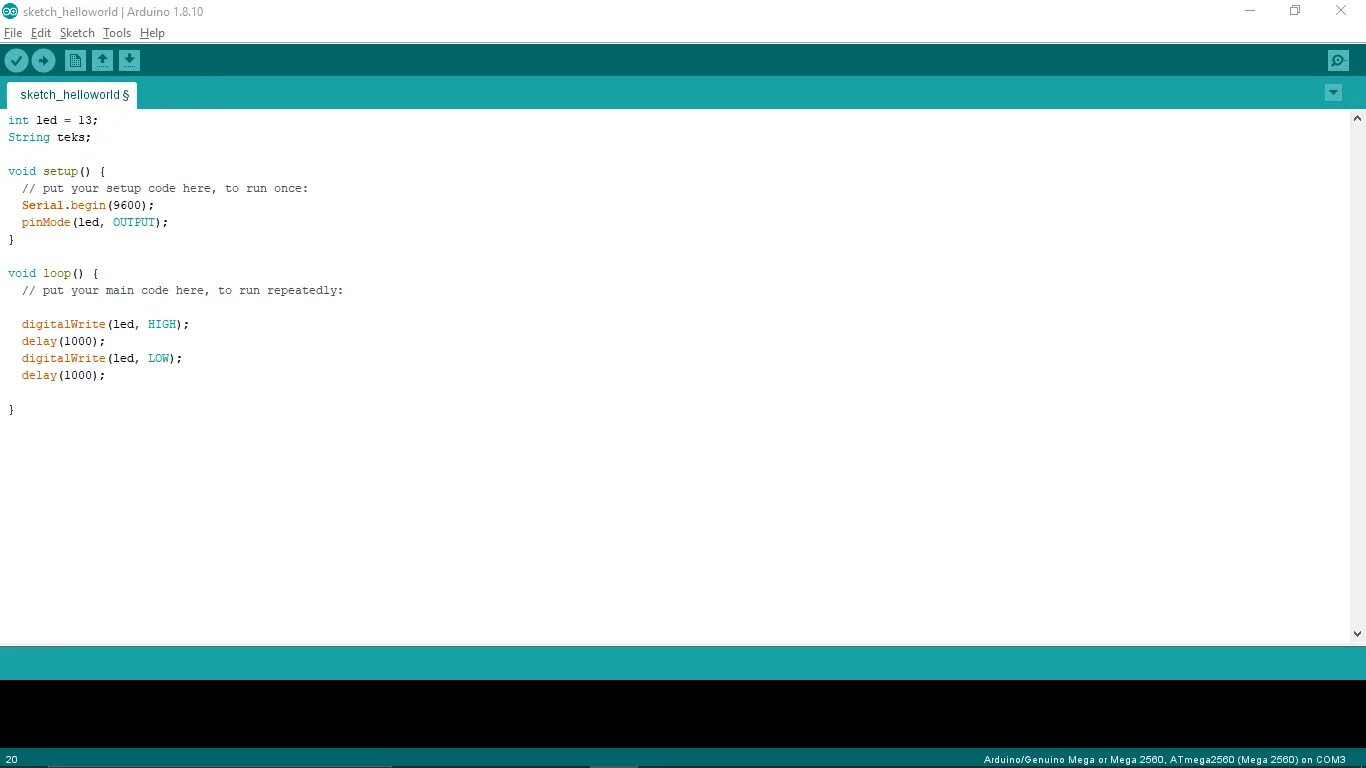Open the Tools menu

[x=117, y=33]
